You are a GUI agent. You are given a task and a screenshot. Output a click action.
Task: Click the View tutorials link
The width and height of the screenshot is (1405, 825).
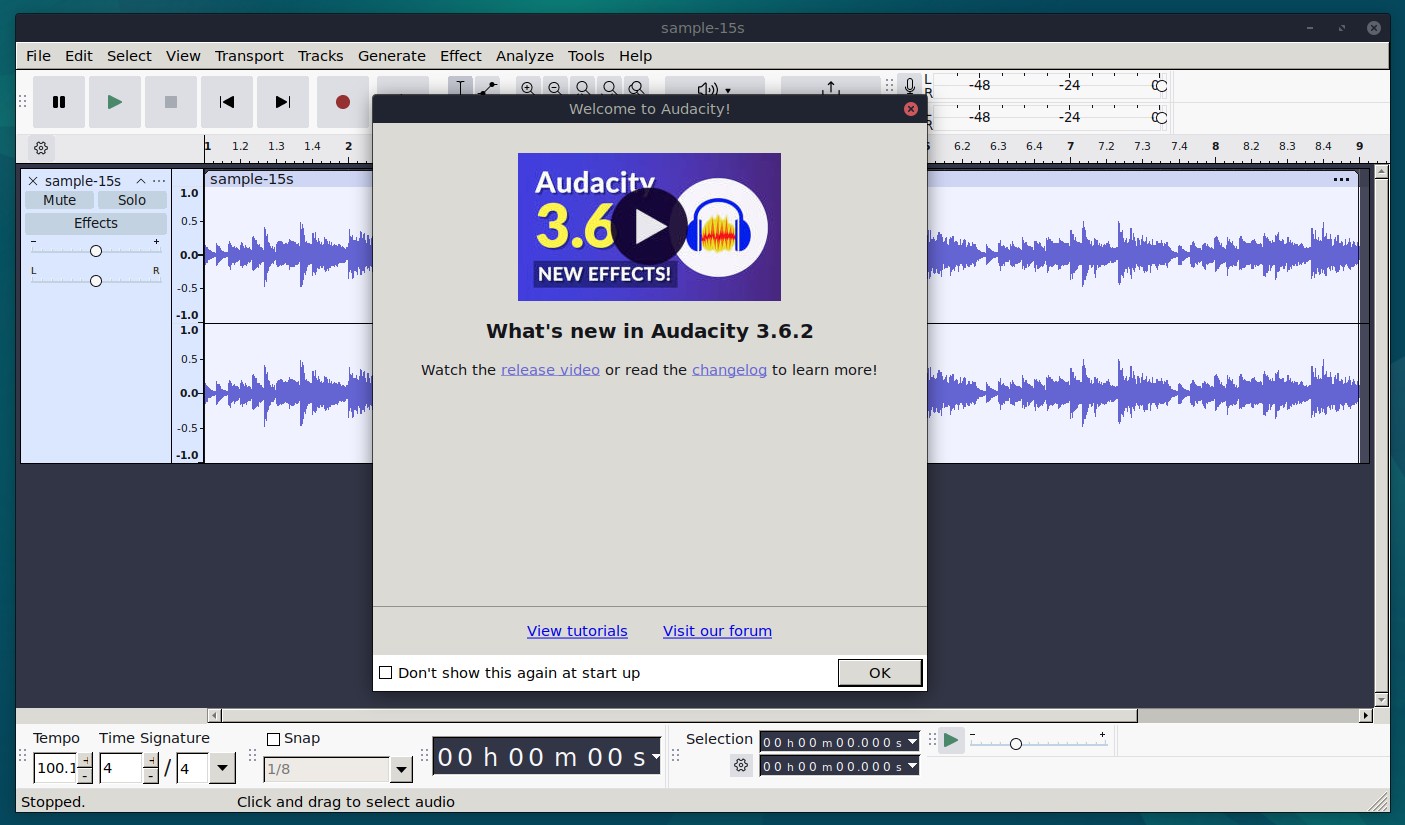coord(577,631)
